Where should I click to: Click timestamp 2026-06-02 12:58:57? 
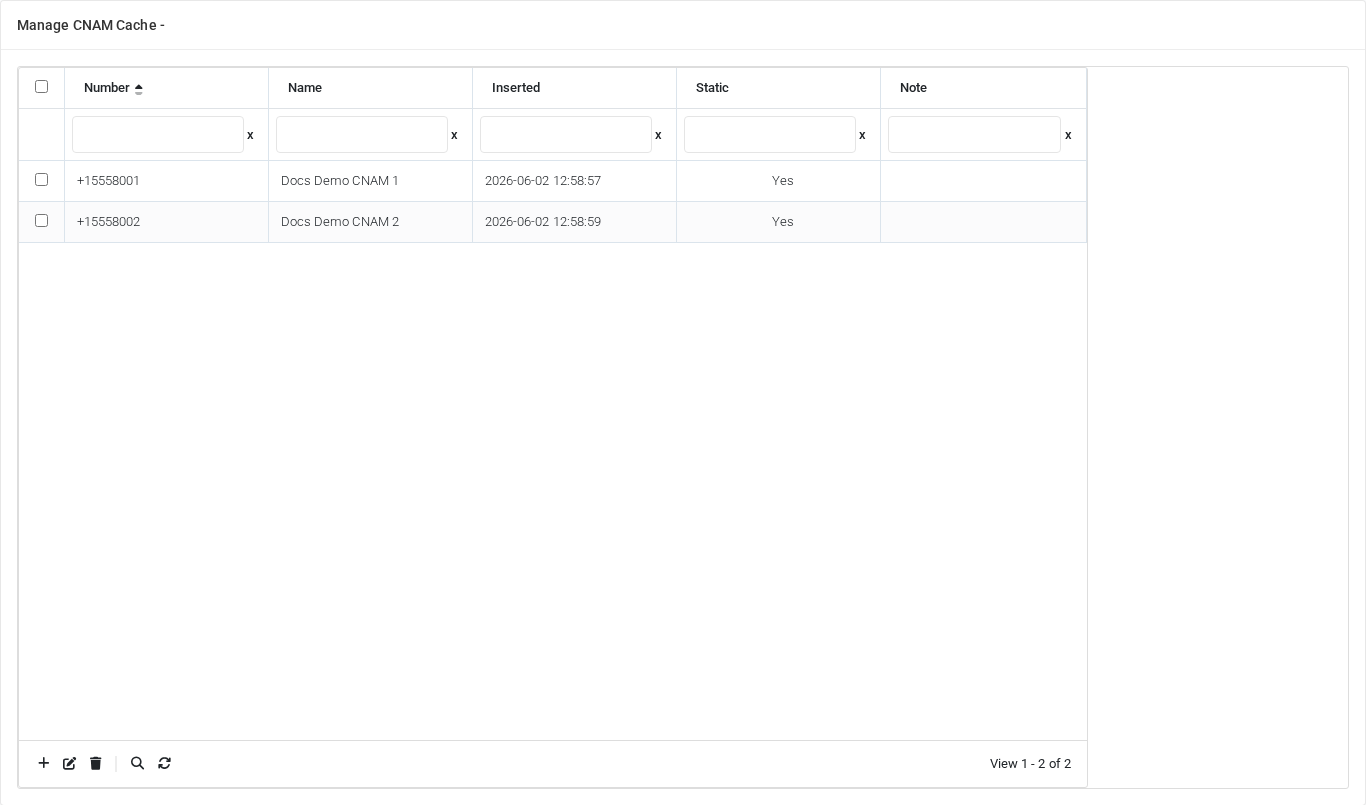coord(543,181)
